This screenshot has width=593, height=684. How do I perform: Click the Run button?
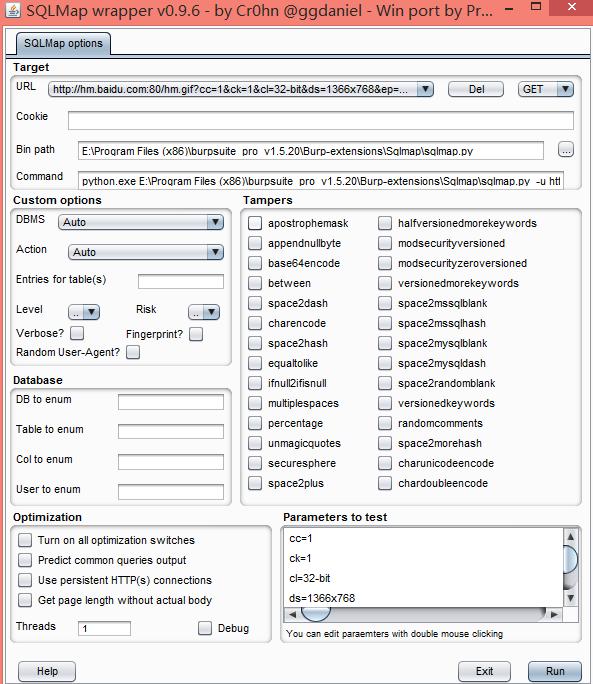[555, 671]
